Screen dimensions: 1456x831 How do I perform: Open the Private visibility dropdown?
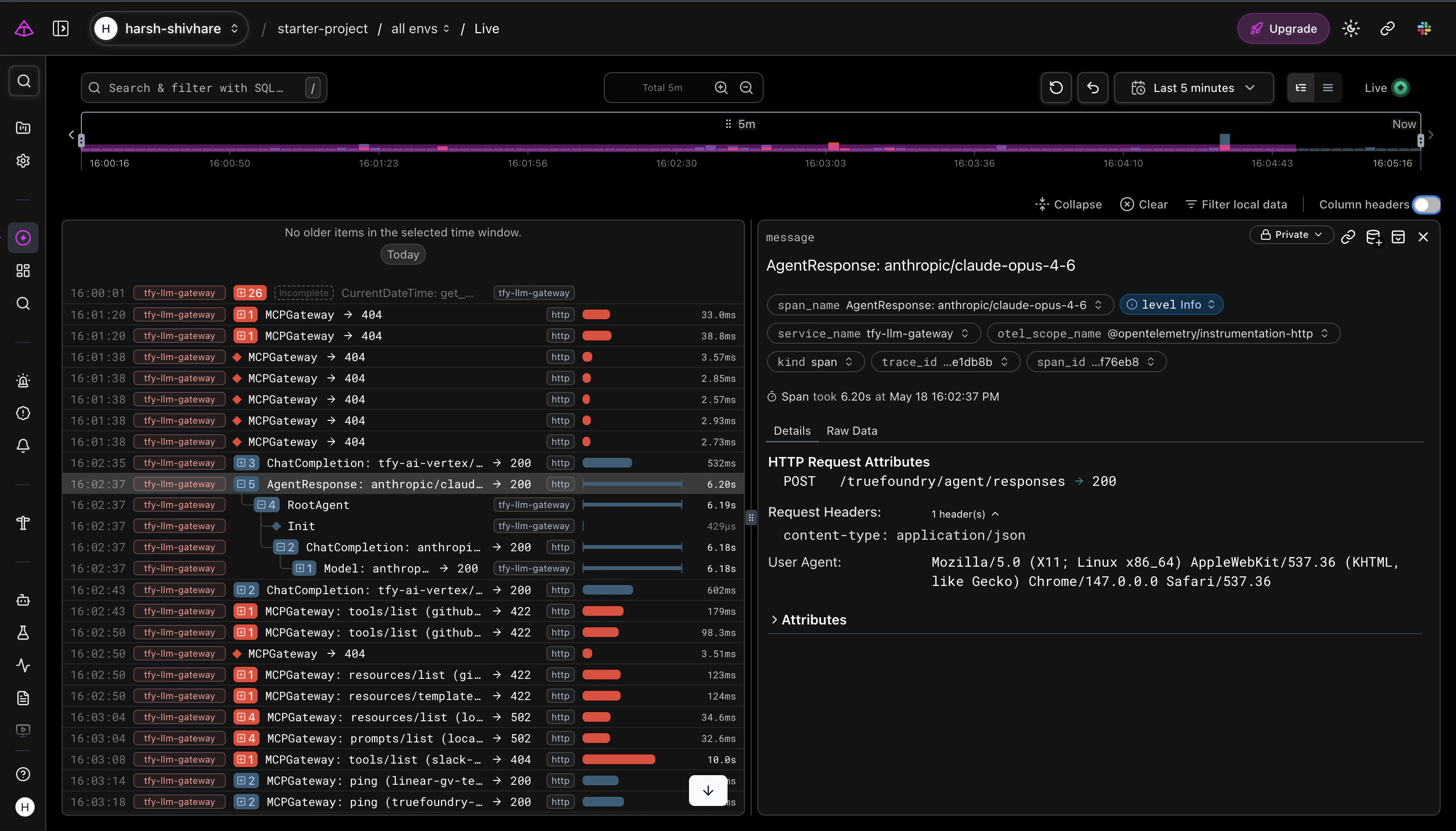pos(1291,234)
